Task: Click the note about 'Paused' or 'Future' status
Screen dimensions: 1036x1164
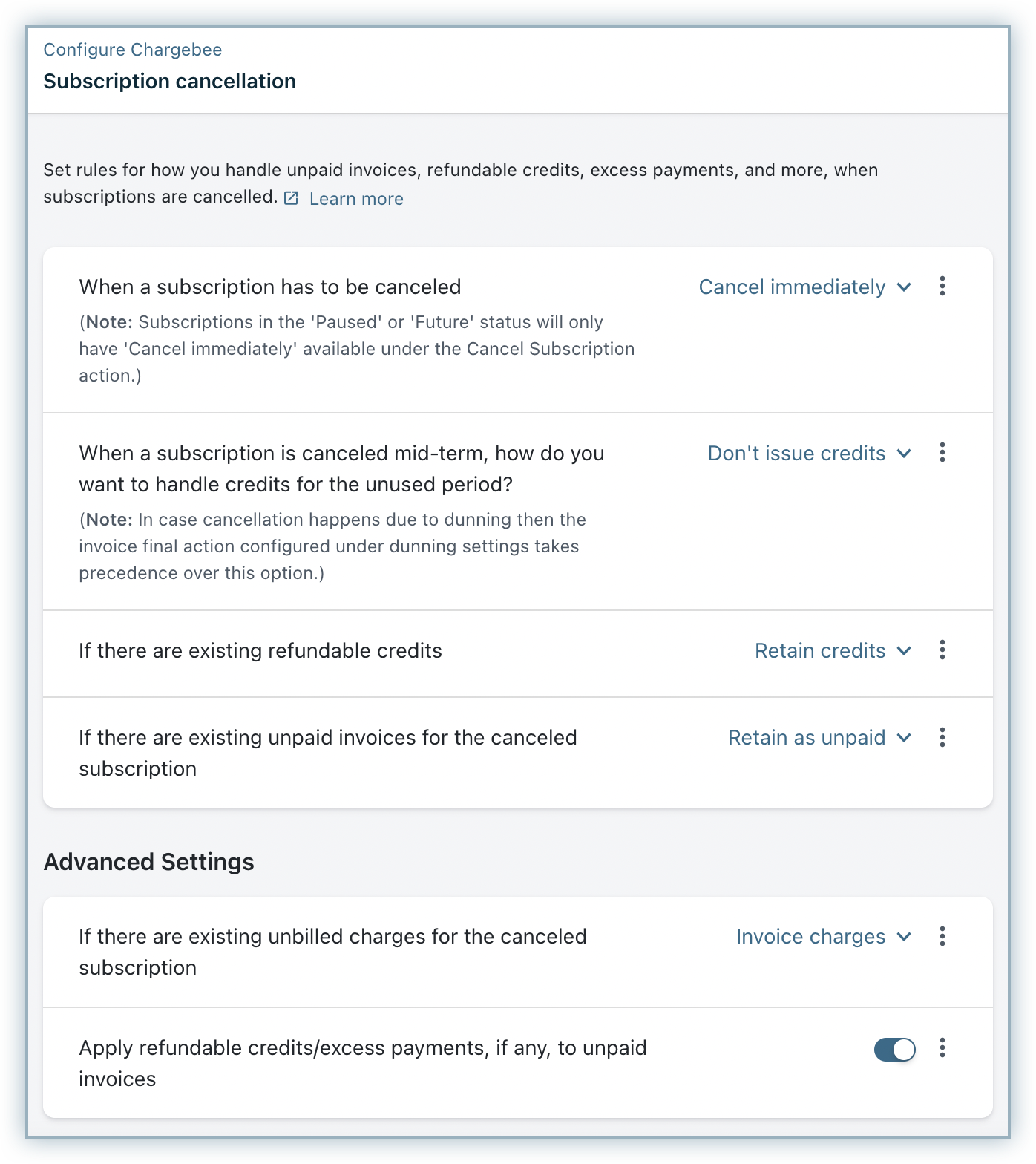Action: point(356,349)
